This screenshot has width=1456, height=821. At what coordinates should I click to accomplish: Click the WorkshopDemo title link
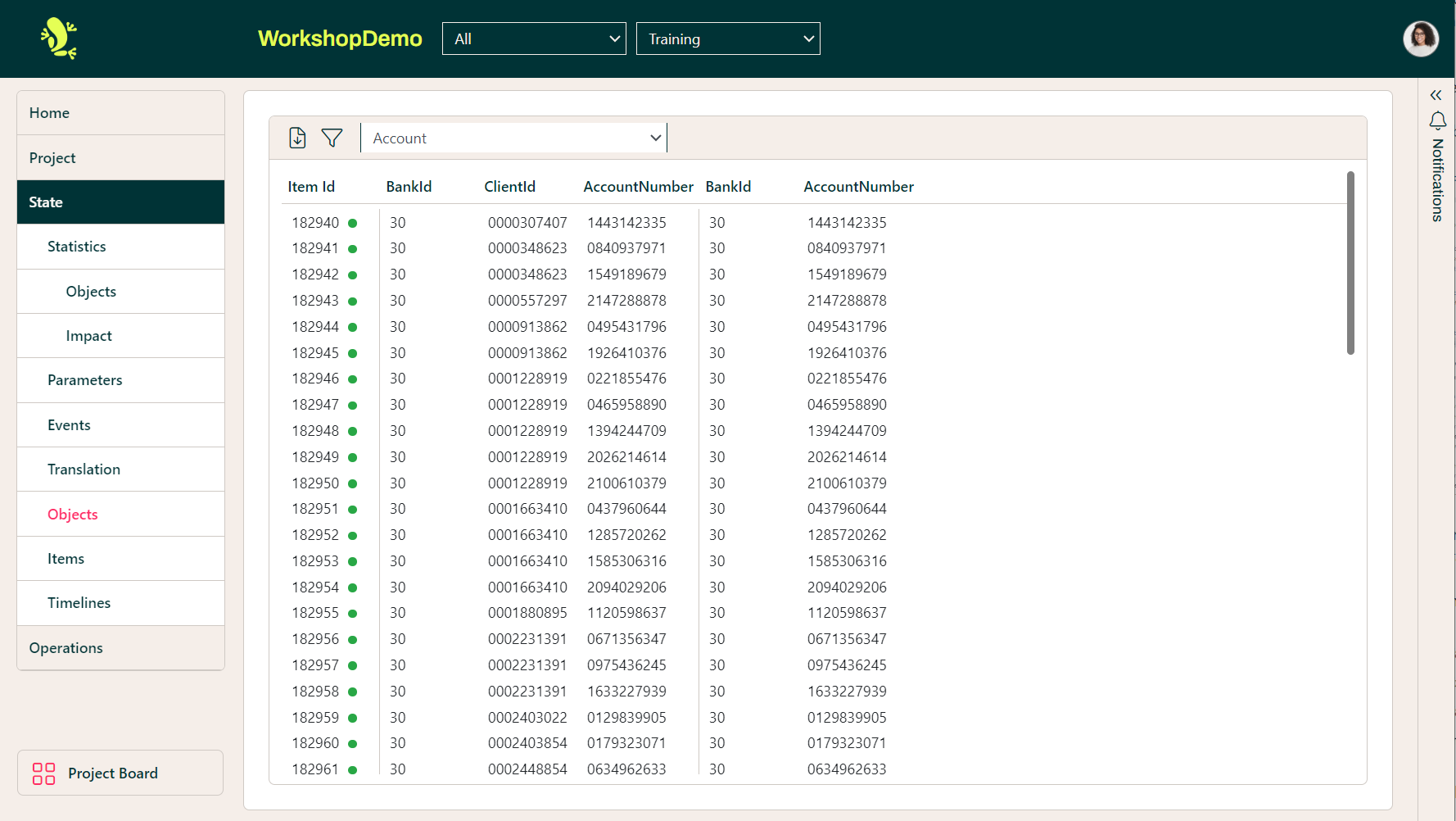pyautogui.click(x=340, y=39)
